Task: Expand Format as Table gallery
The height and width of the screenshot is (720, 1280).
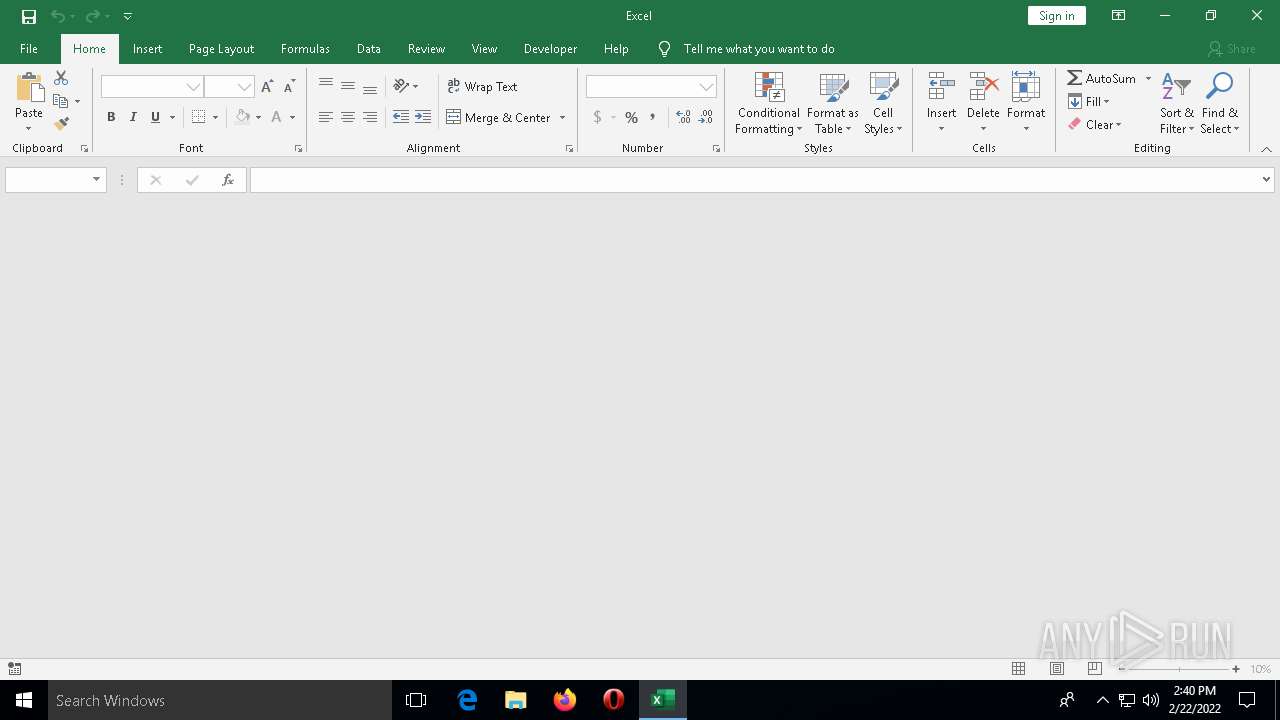Action: 833,104
